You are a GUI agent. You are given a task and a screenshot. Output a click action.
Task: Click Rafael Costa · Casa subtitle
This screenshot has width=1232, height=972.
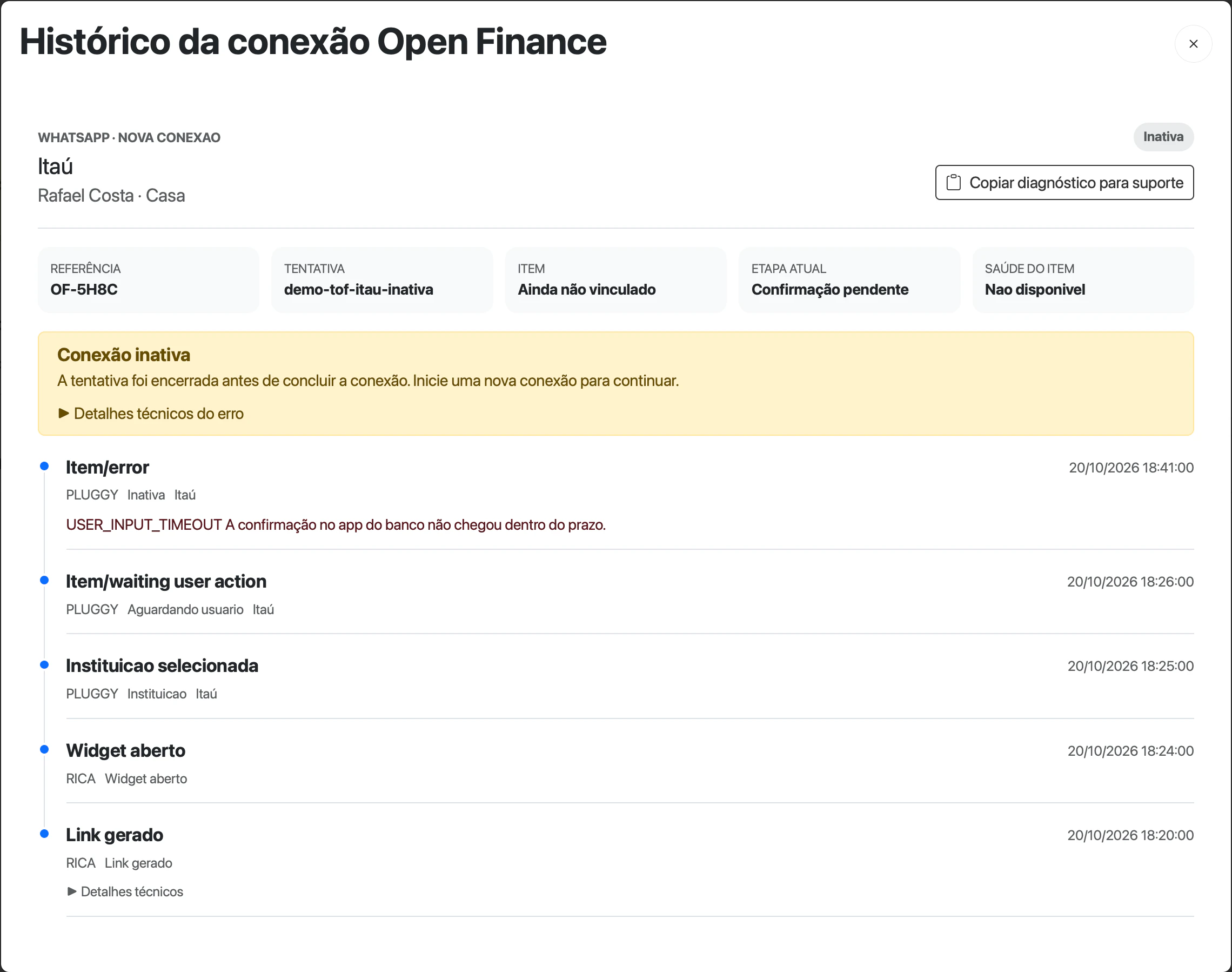[x=111, y=196]
